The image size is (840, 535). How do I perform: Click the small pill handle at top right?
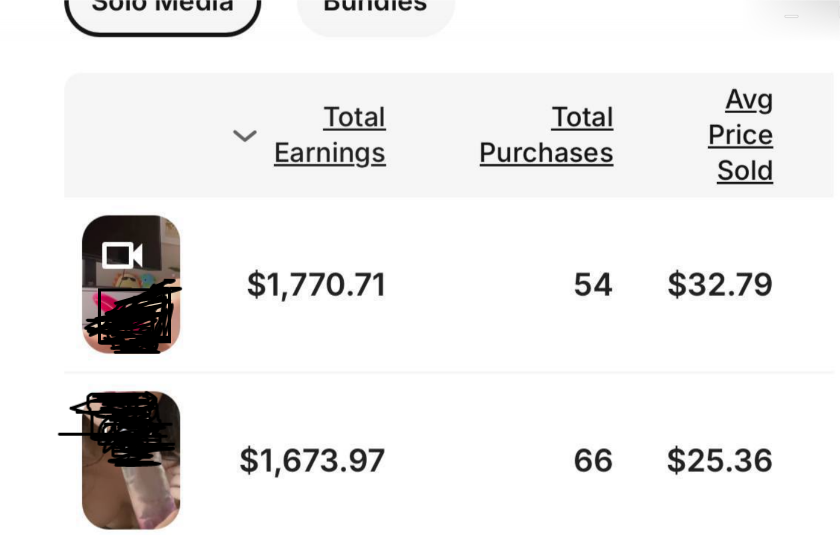click(x=791, y=16)
